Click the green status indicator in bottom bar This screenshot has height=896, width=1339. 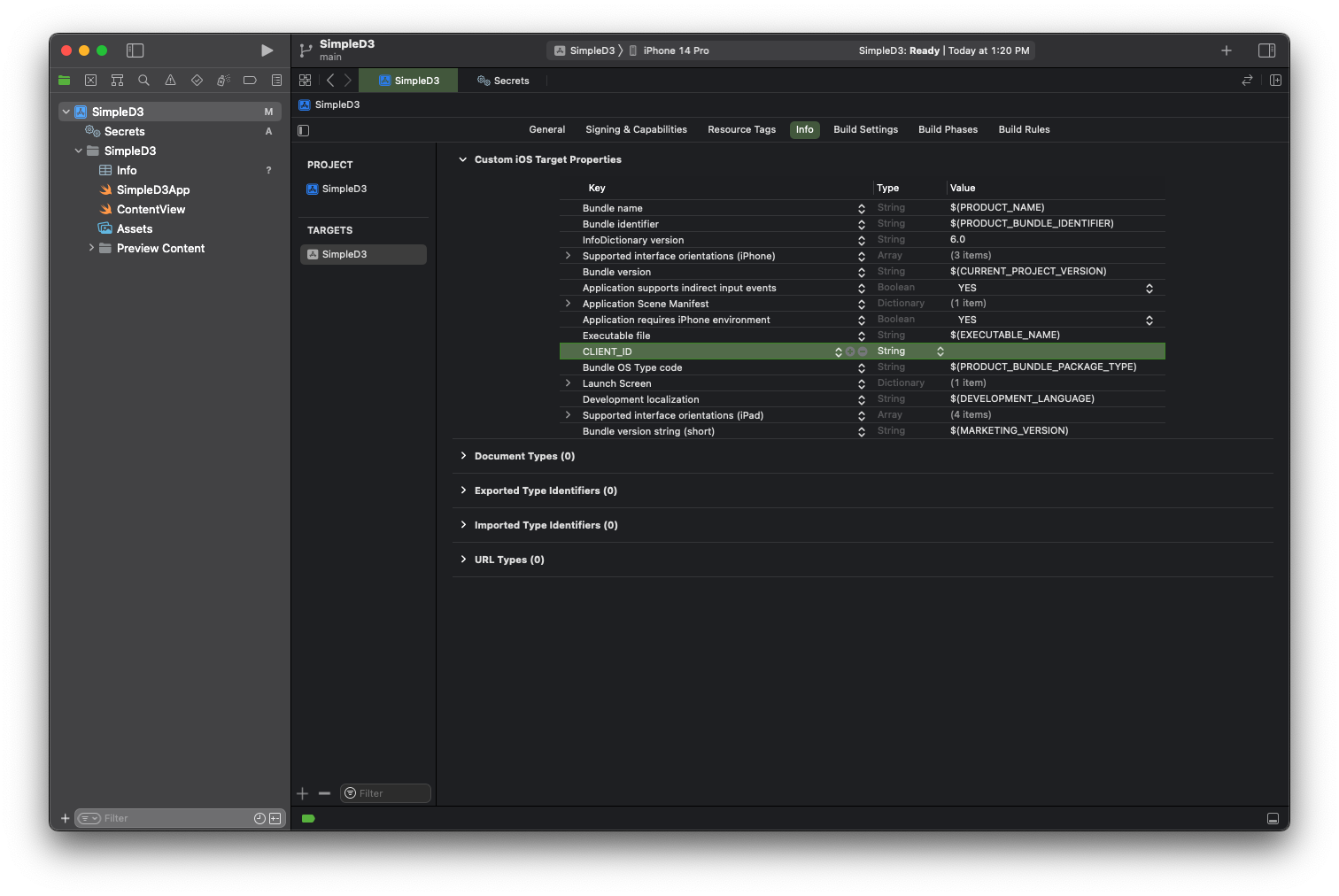tap(308, 819)
